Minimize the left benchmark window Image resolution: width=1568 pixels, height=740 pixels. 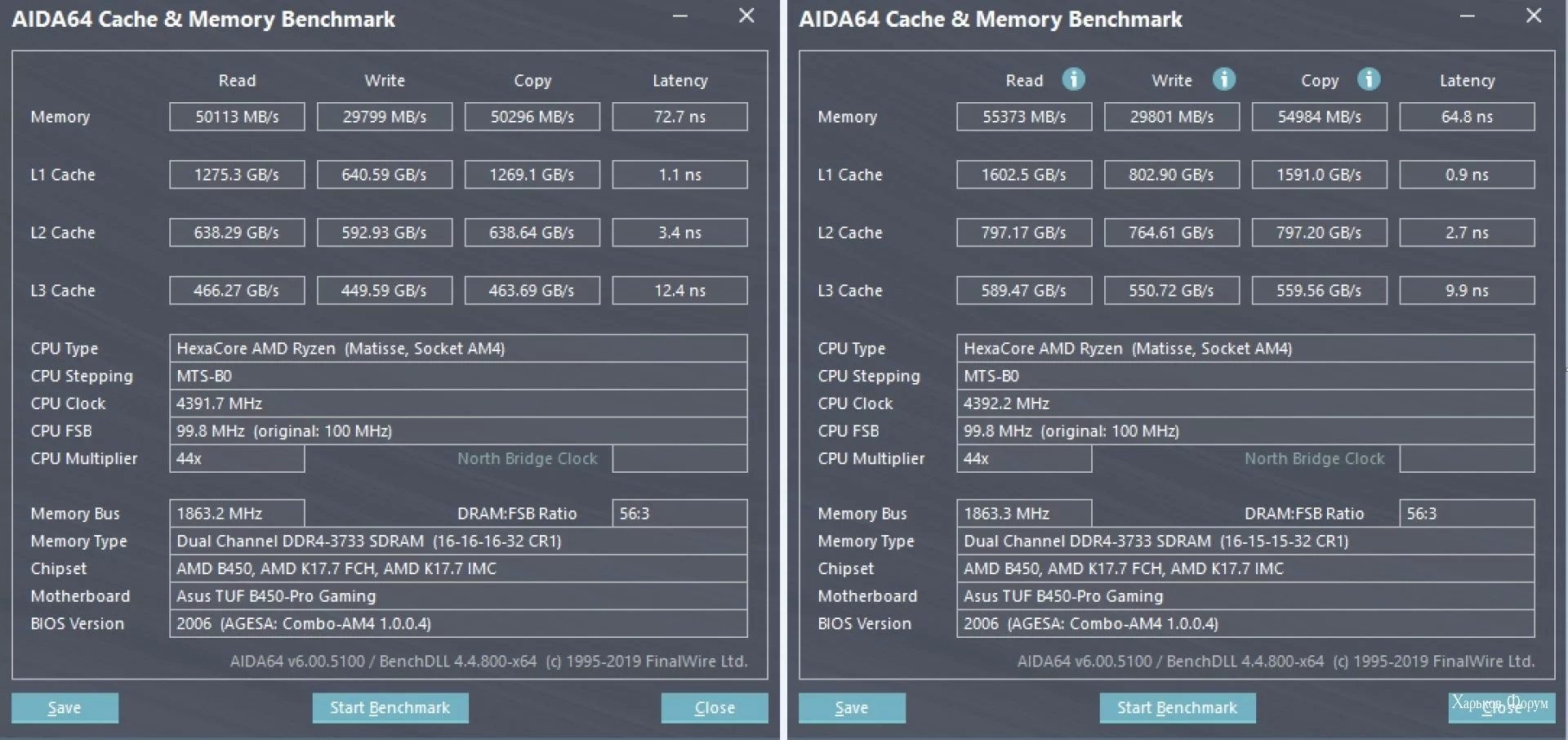680,16
